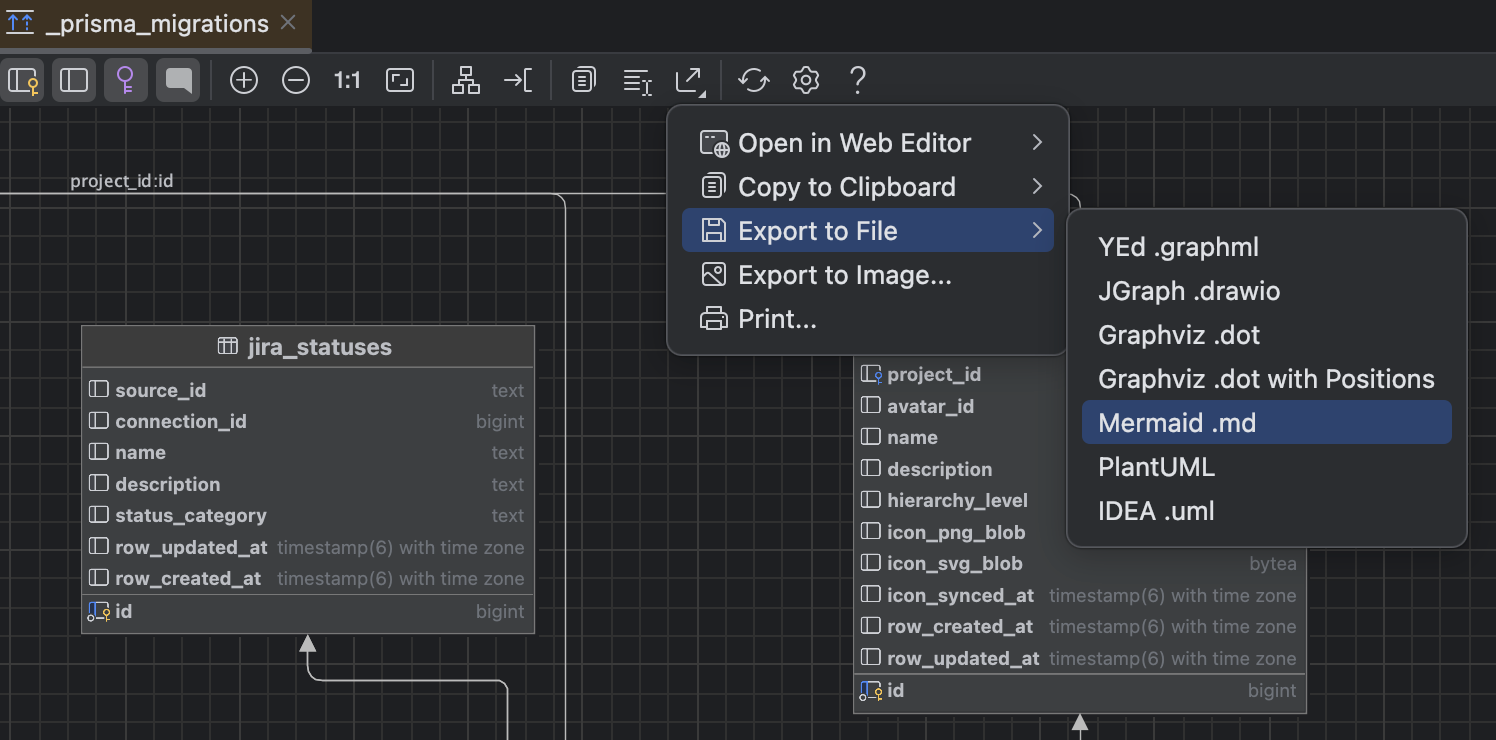Toggle columns visibility in toolbar
Viewport: 1496px width, 740px height.
coord(74,80)
